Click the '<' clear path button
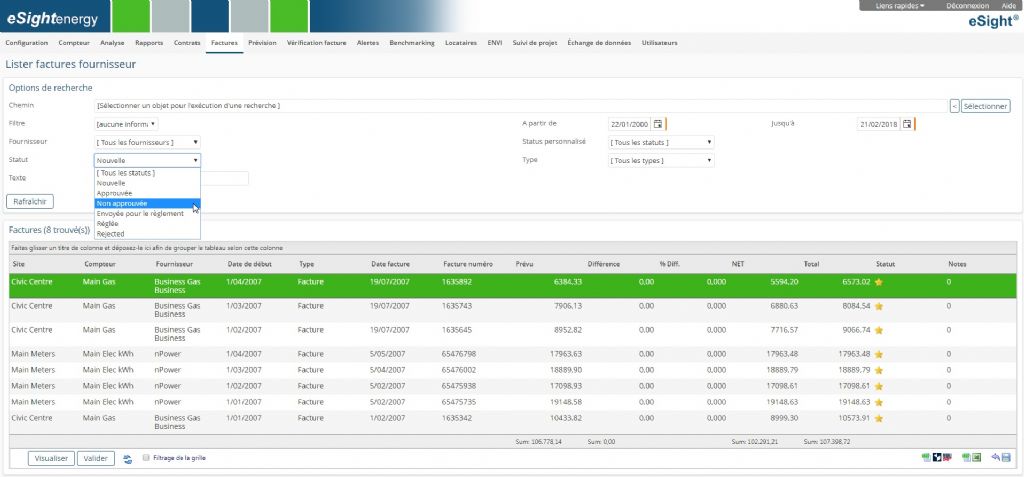The image size is (1024, 477). (954, 106)
